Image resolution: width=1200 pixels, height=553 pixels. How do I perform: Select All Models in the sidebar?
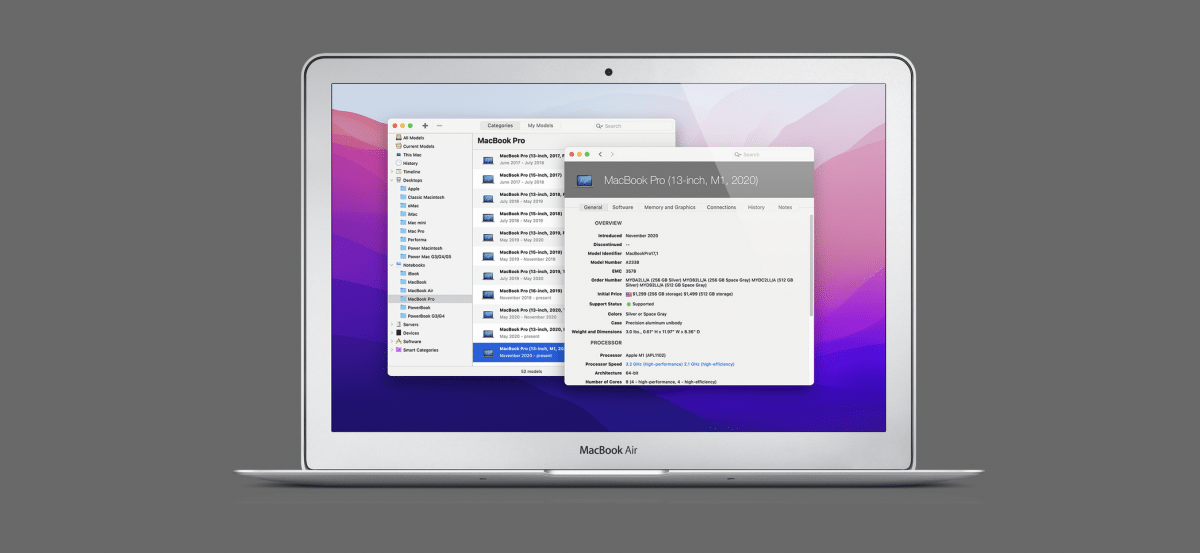click(x=413, y=138)
